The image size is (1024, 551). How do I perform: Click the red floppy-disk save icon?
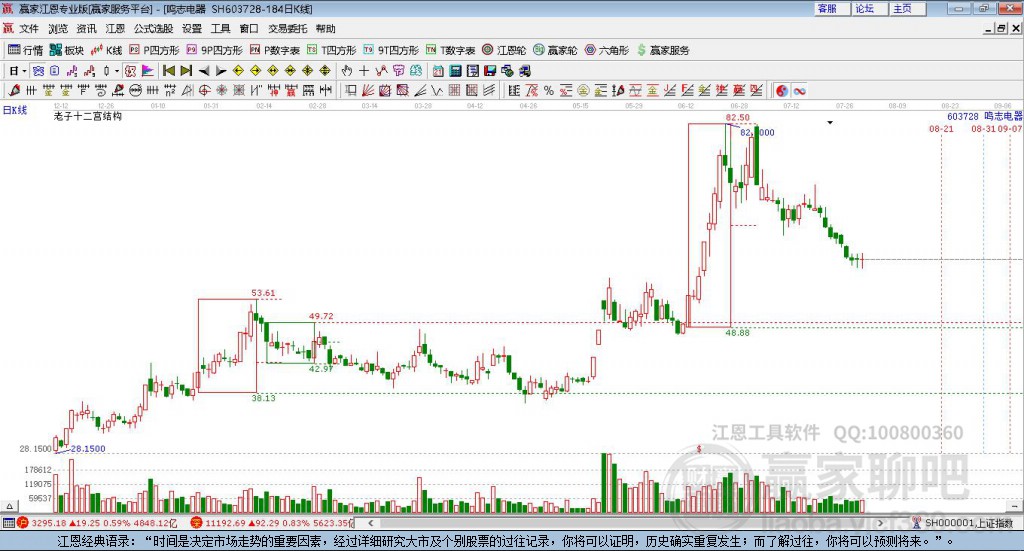[490, 71]
